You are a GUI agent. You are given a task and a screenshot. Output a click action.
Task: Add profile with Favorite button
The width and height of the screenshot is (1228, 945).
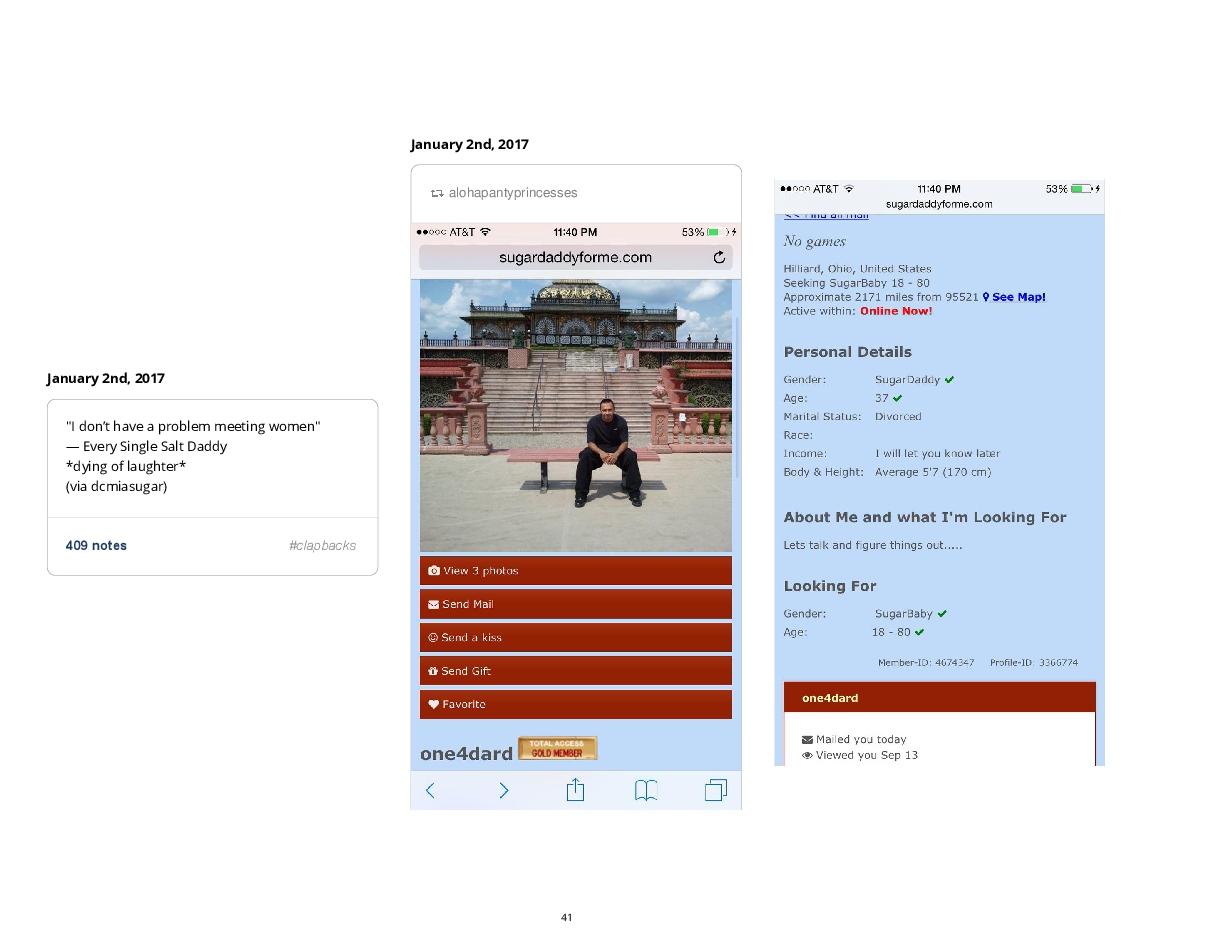coord(575,705)
